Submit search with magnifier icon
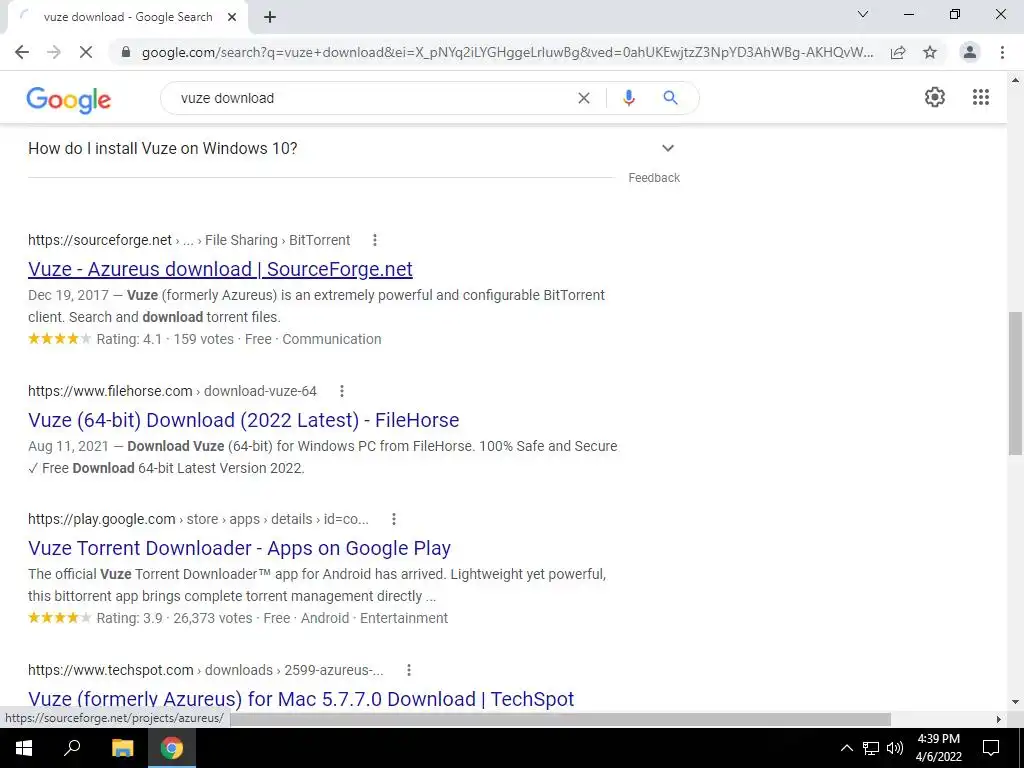Image resolution: width=1024 pixels, height=768 pixels. tap(670, 98)
